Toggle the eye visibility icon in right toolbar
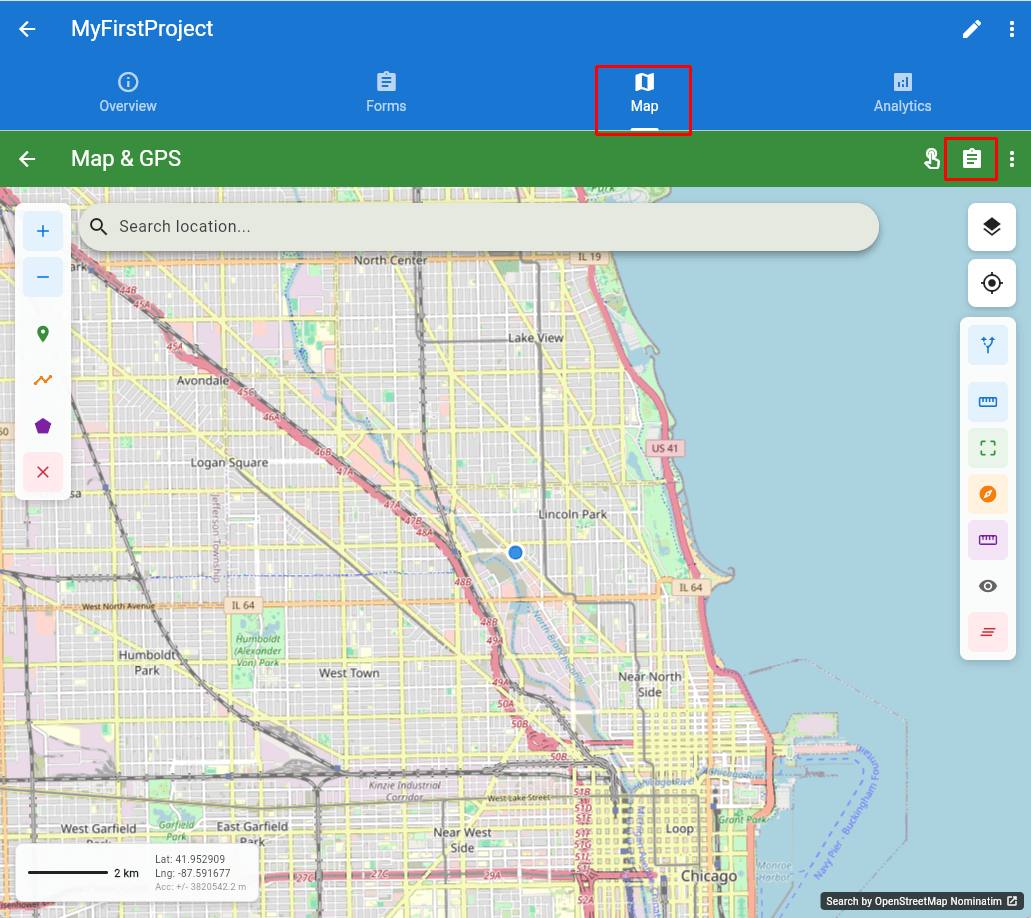Viewport: 1031px width, 918px height. [988, 586]
